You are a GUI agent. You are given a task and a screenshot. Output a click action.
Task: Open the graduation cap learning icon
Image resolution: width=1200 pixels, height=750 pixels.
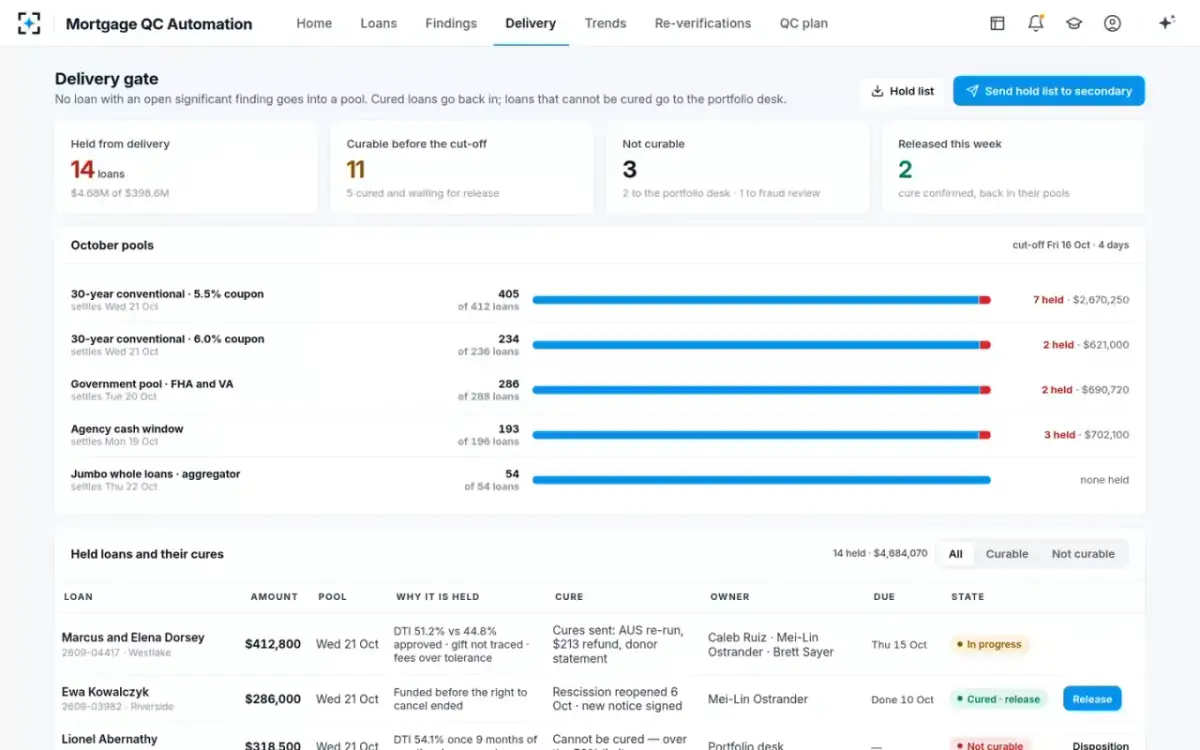pyautogui.click(x=1074, y=23)
